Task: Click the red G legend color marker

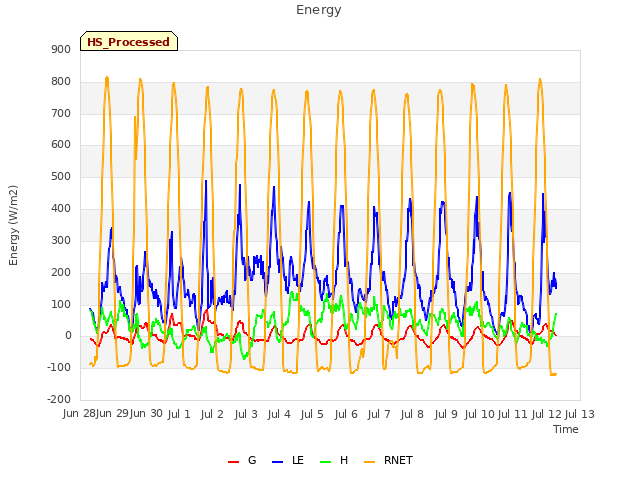Action: (x=233, y=462)
